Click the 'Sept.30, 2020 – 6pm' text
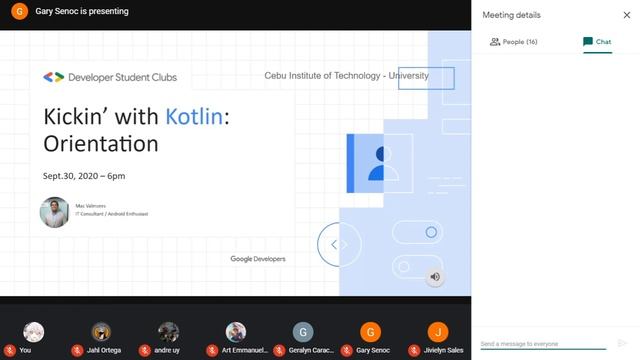 tap(84, 176)
